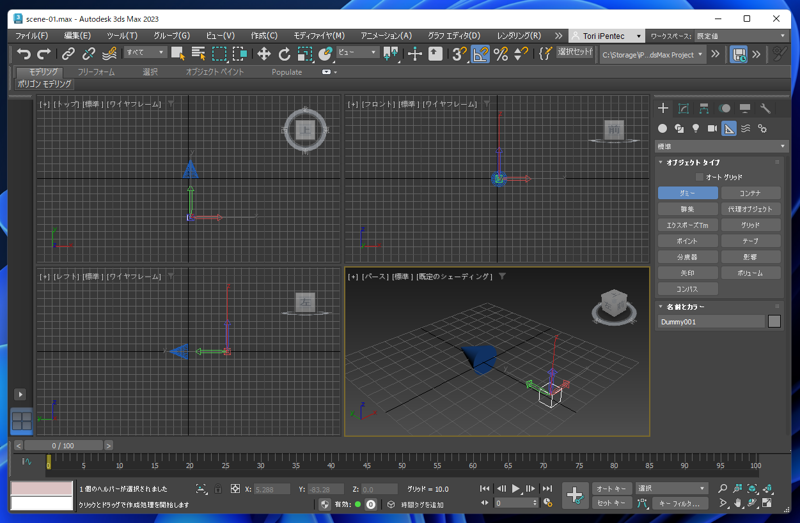Open the Select by Name list
800x523 pixels.
tap(198, 54)
